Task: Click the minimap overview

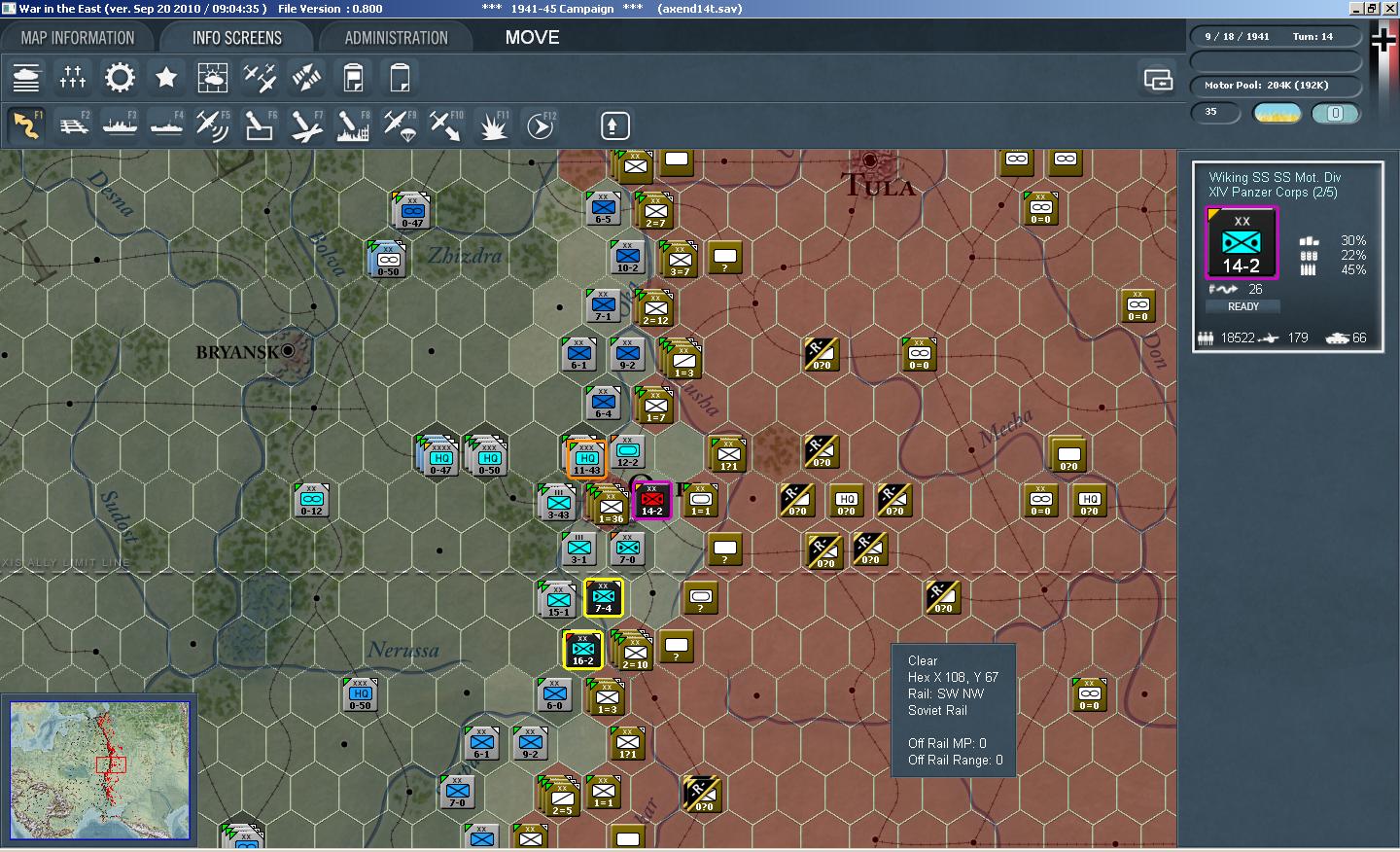Action: (x=100, y=770)
